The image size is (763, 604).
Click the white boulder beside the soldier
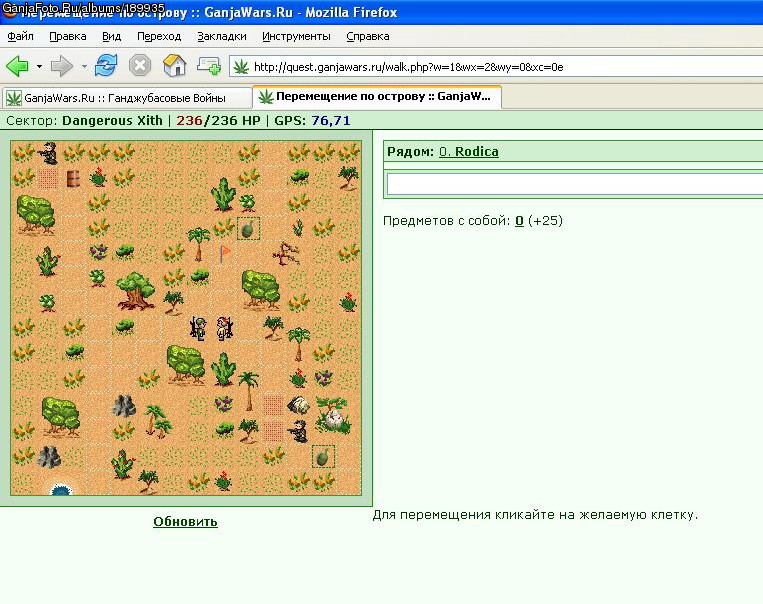click(299, 405)
